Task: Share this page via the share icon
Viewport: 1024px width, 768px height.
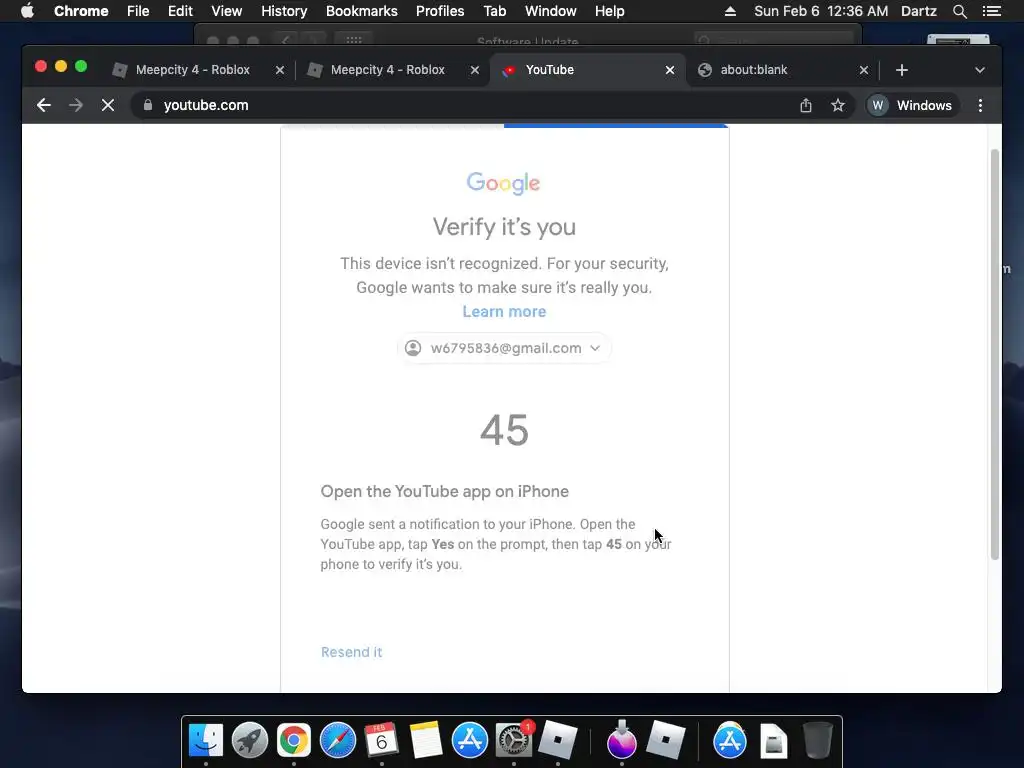Action: tap(806, 105)
